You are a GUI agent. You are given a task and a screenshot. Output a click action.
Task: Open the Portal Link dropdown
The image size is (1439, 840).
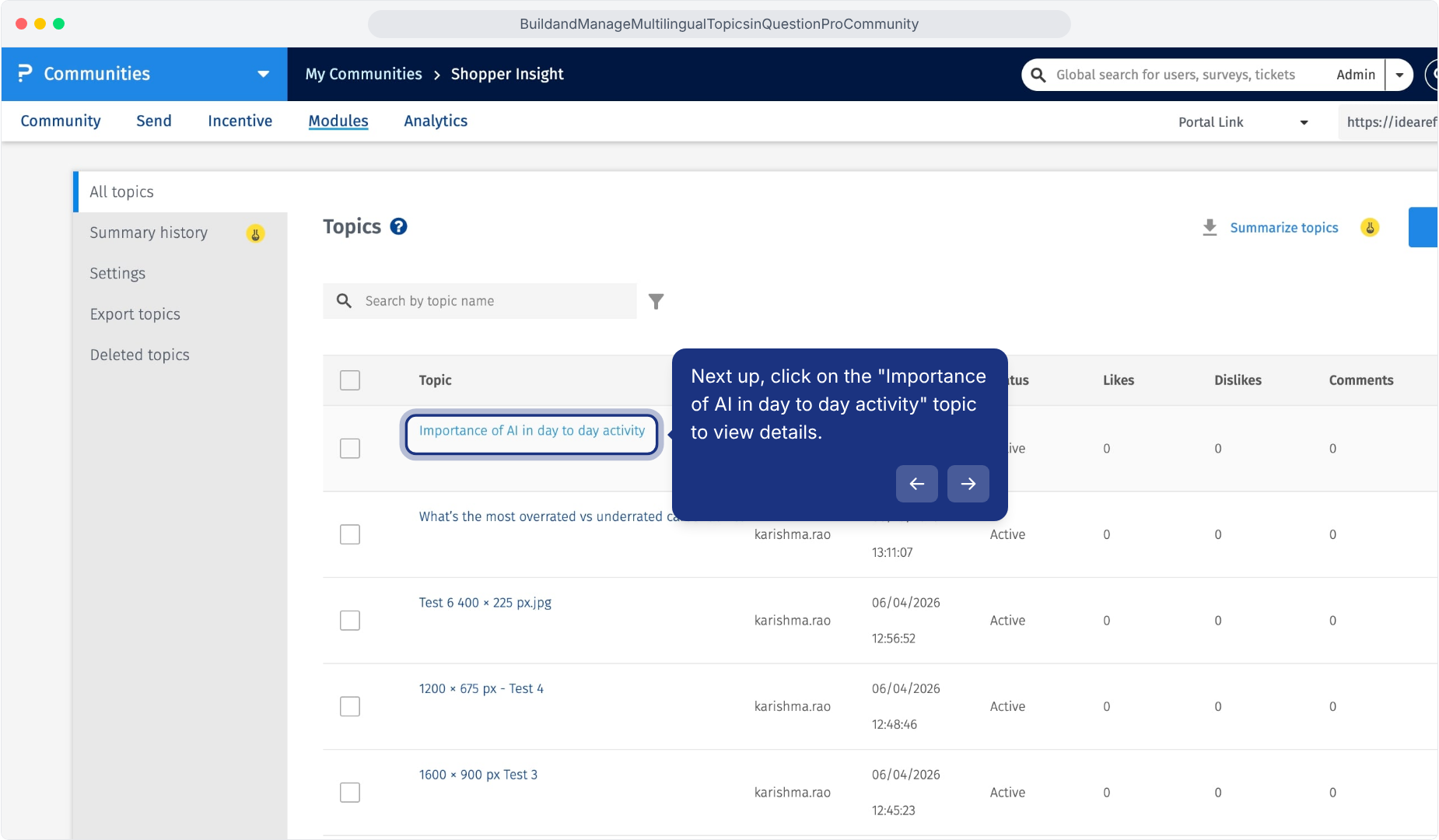[x=1243, y=122]
